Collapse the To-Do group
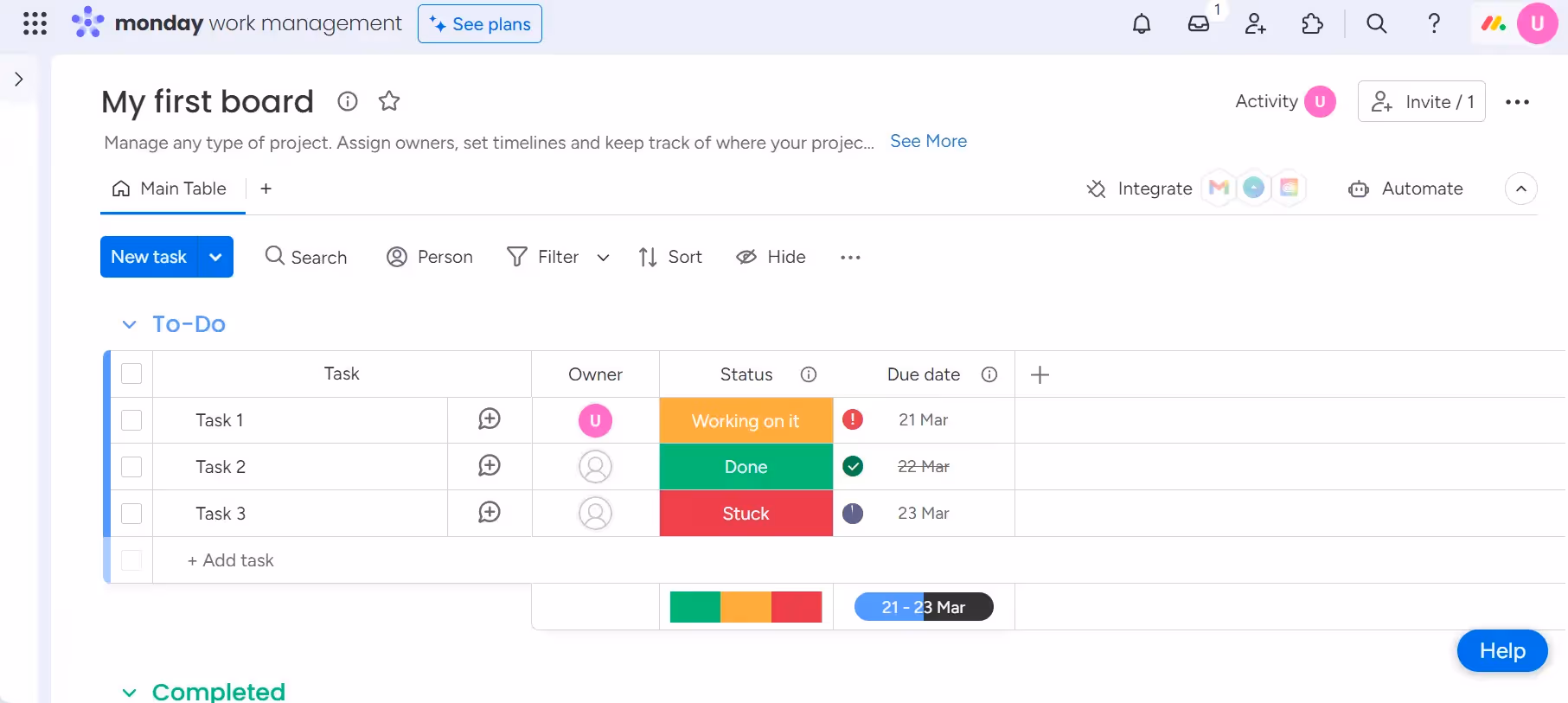Viewport: 1568px width, 703px height. (x=130, y=324)
